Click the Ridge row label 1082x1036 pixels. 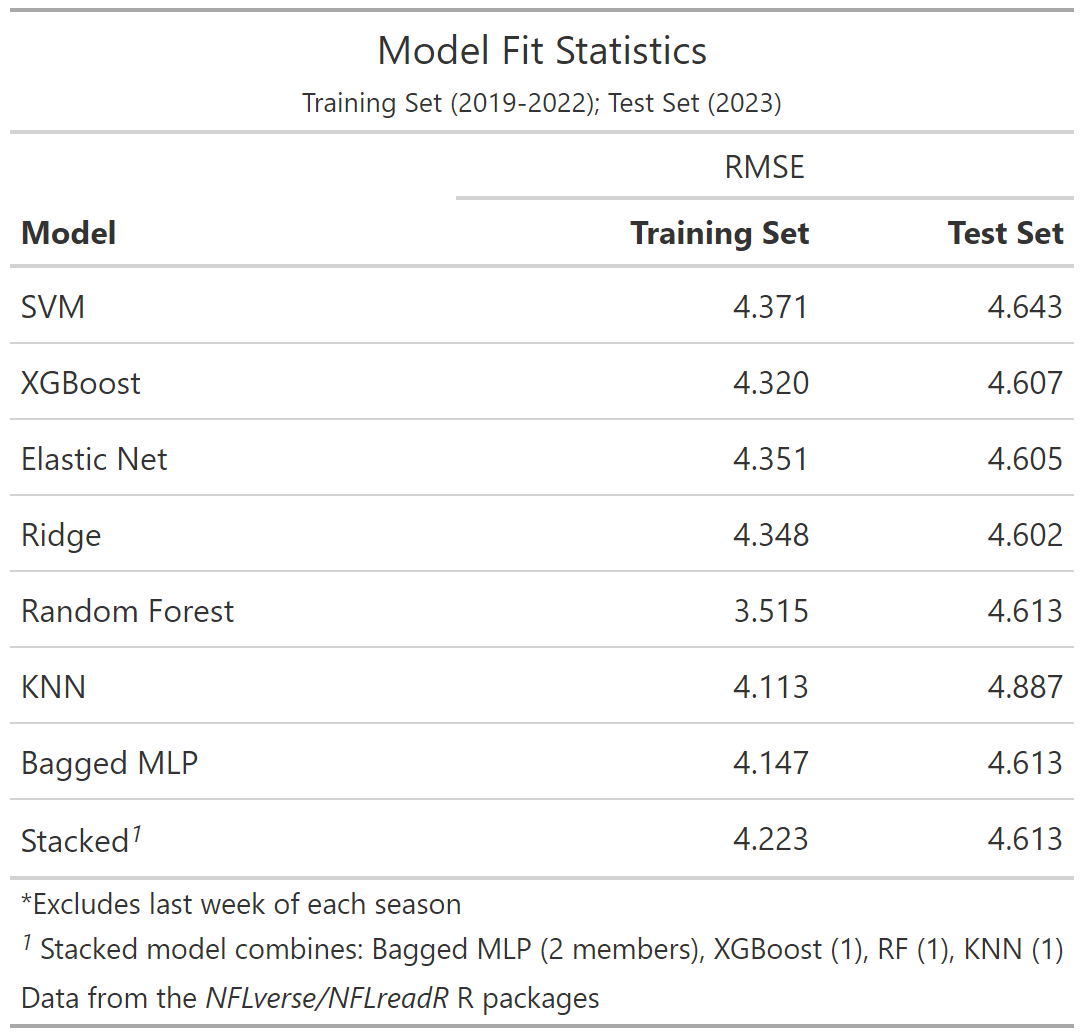tap(61, 535)
